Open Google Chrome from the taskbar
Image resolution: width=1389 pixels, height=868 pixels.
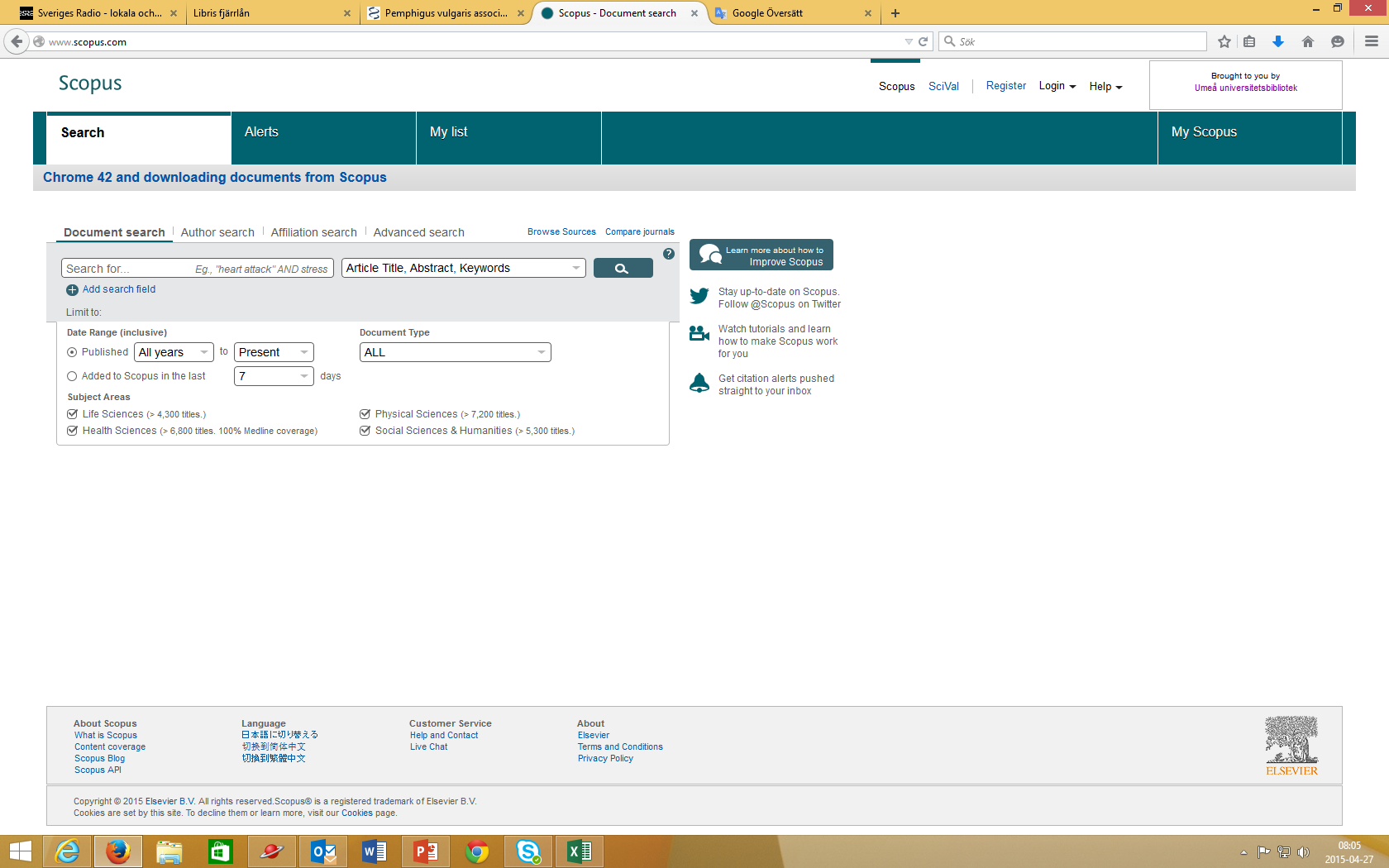point(477,851)
